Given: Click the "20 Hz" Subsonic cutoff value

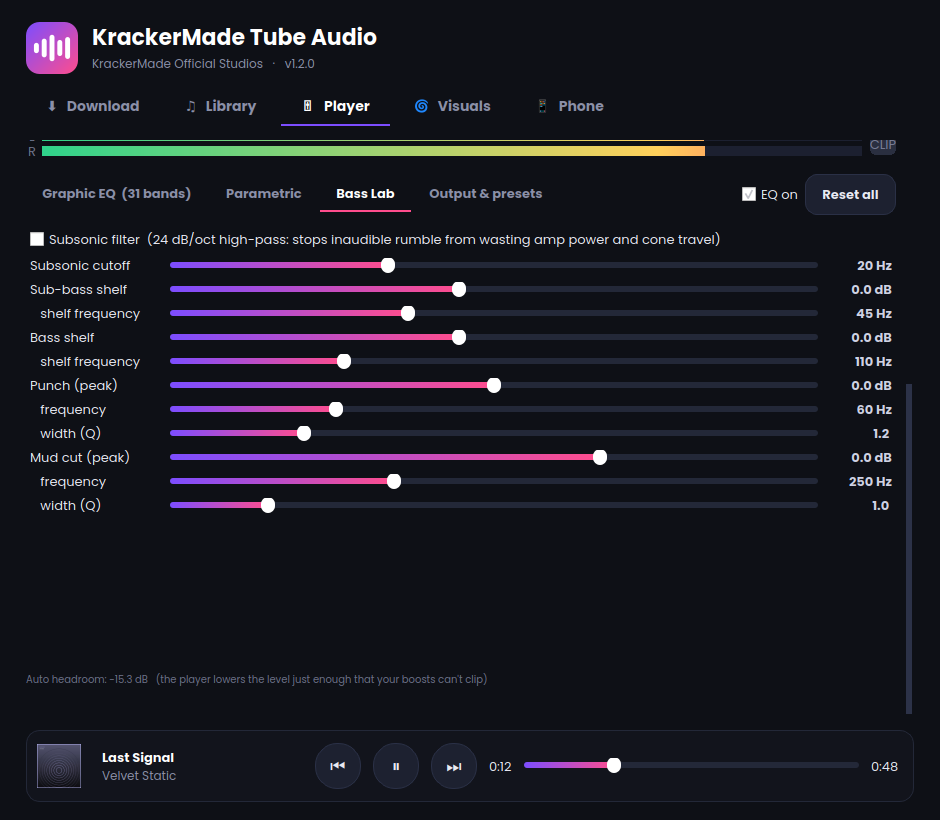Looking at the screenshot, I should 874,266.
